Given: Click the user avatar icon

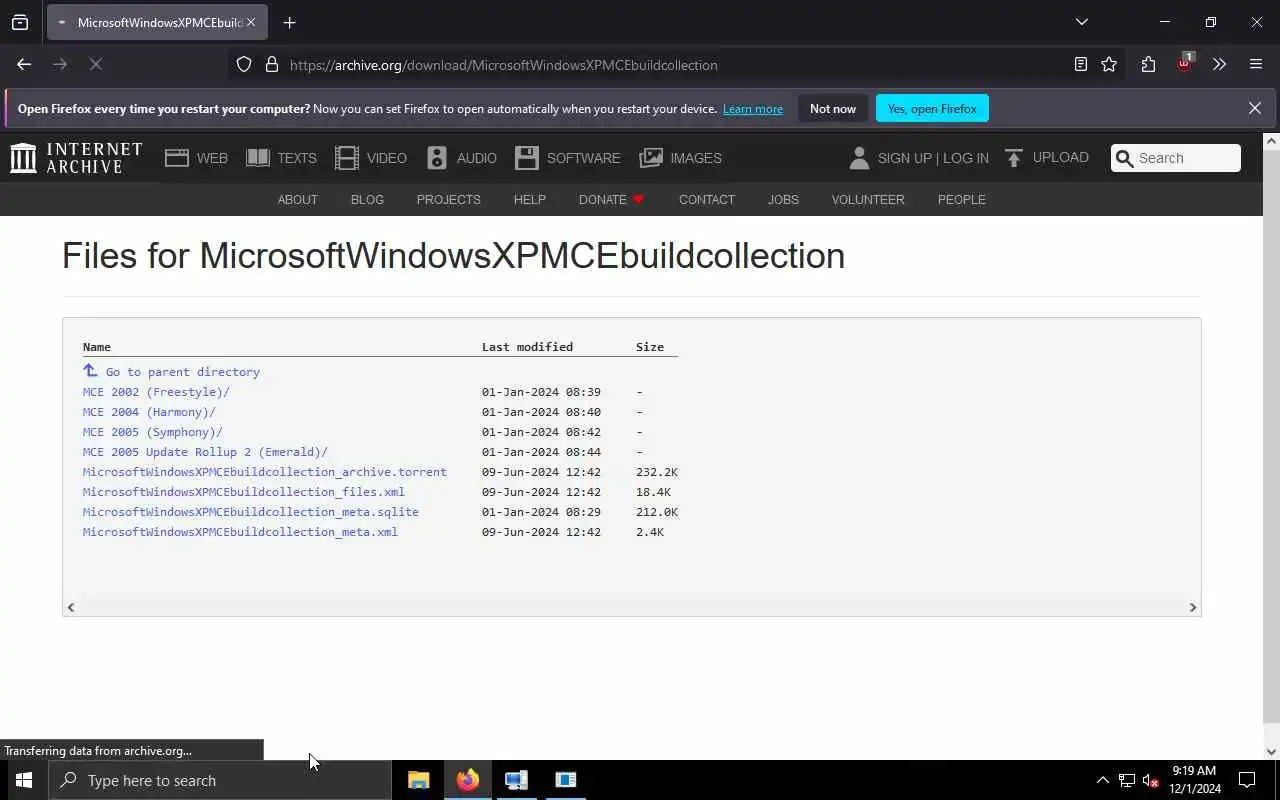Looking at the screenshot, I should coord(859,158).
